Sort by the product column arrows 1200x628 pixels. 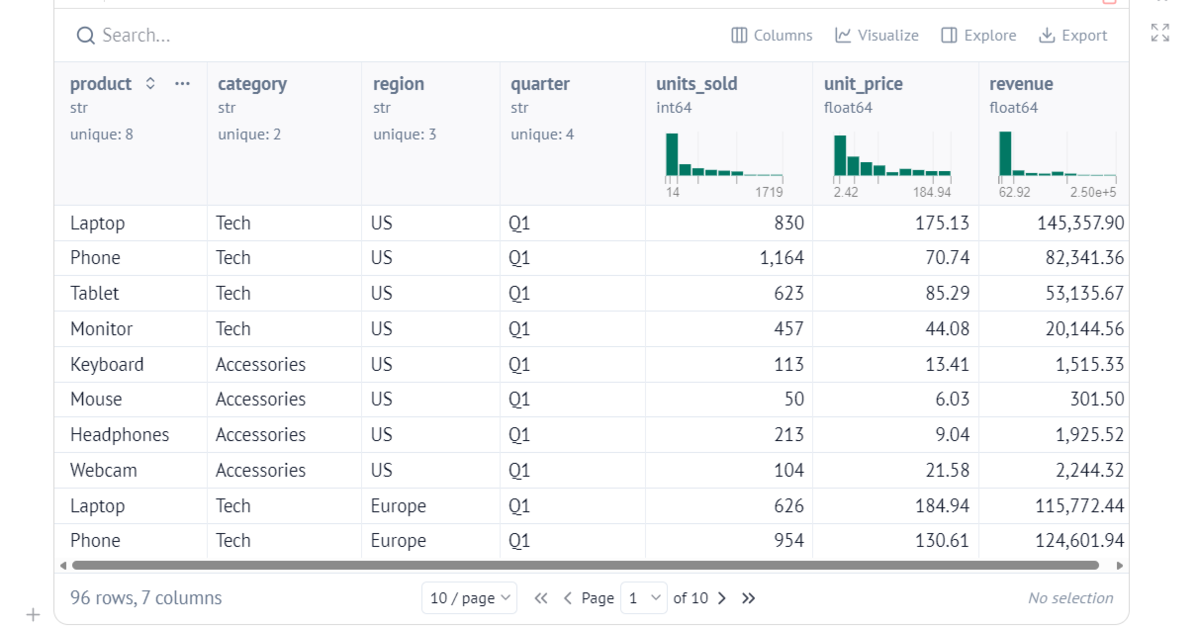[151, 84]
